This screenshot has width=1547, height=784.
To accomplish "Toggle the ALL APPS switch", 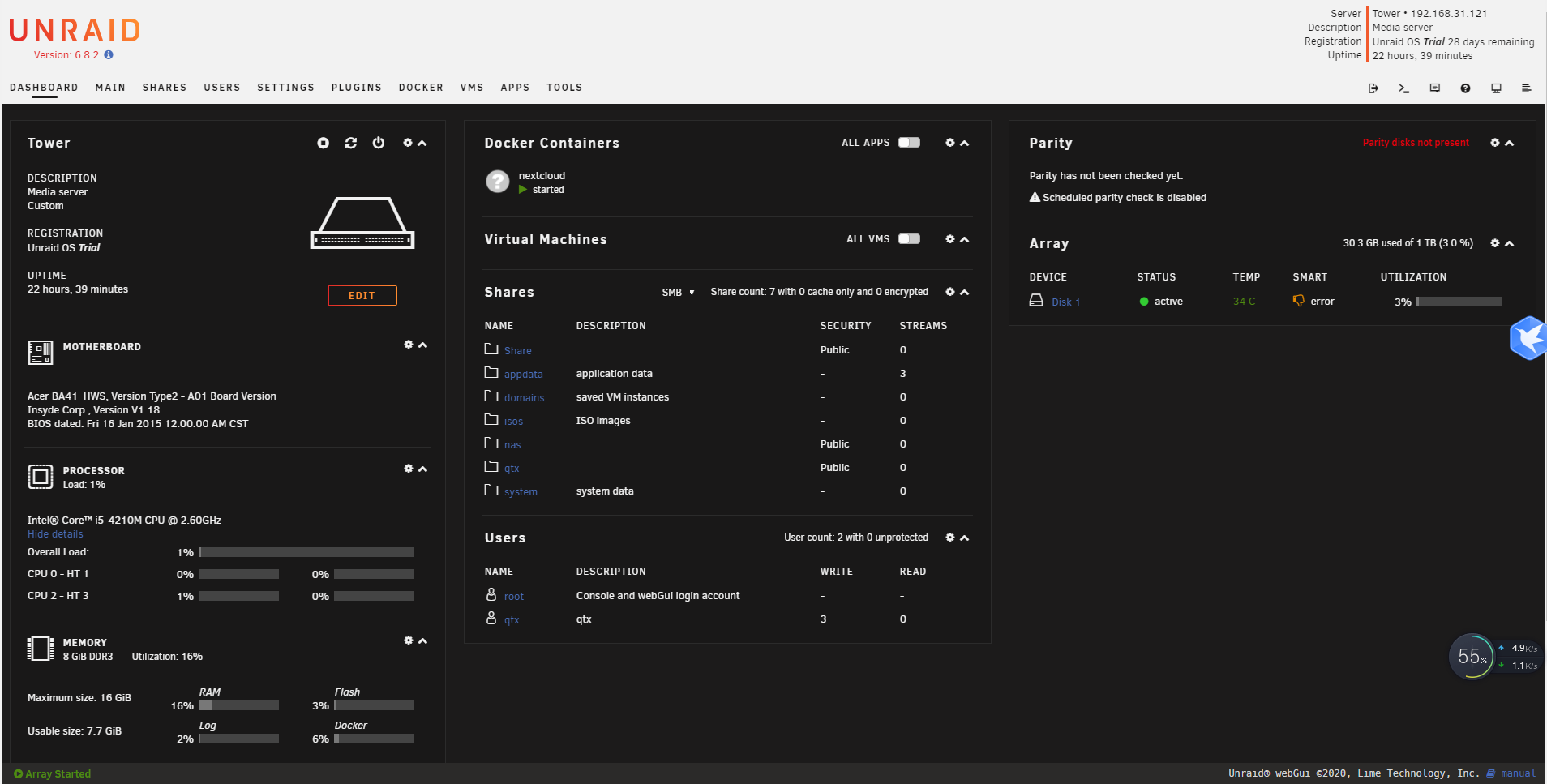I will click(910, 143).
